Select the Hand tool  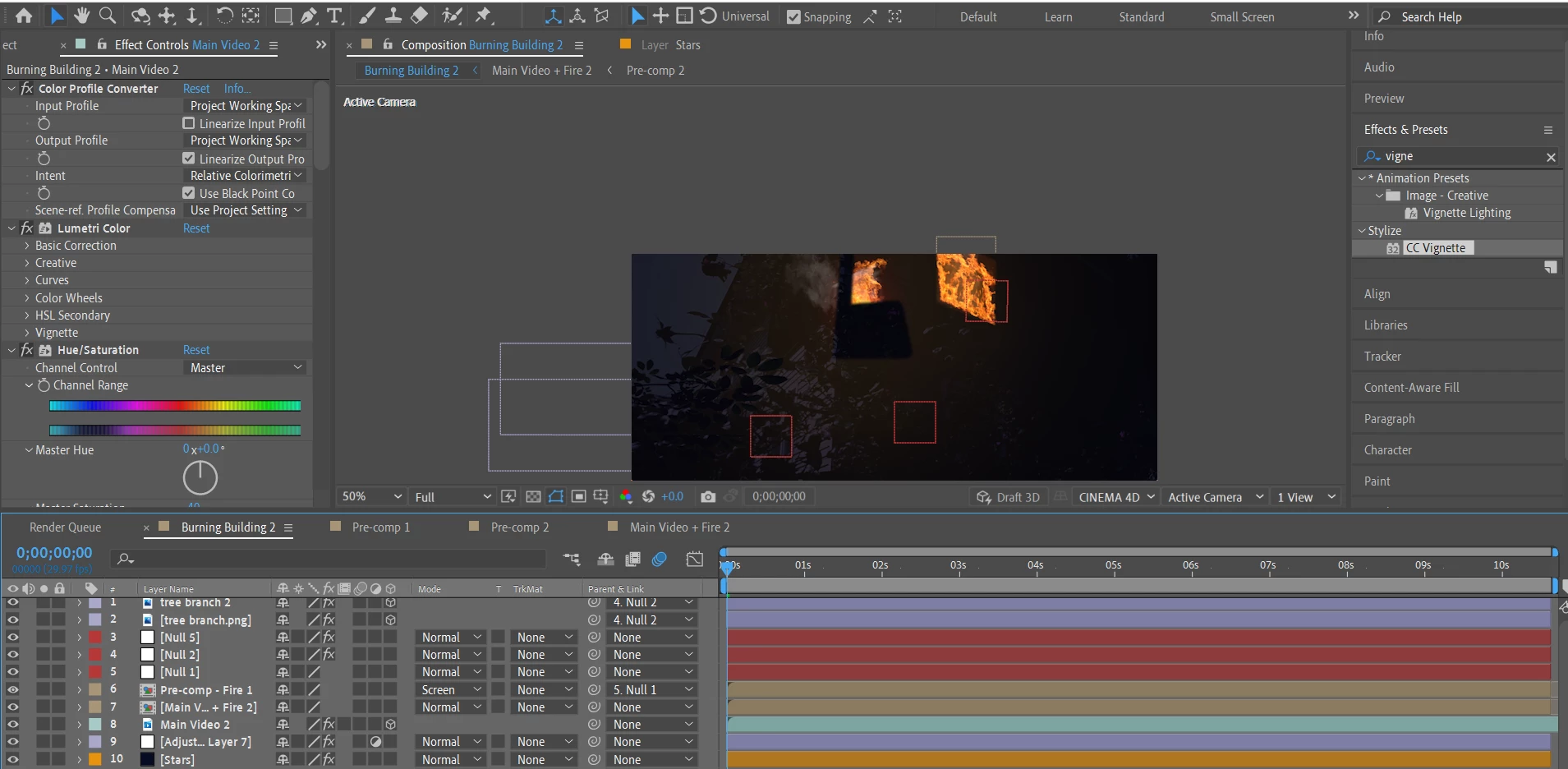81,16
